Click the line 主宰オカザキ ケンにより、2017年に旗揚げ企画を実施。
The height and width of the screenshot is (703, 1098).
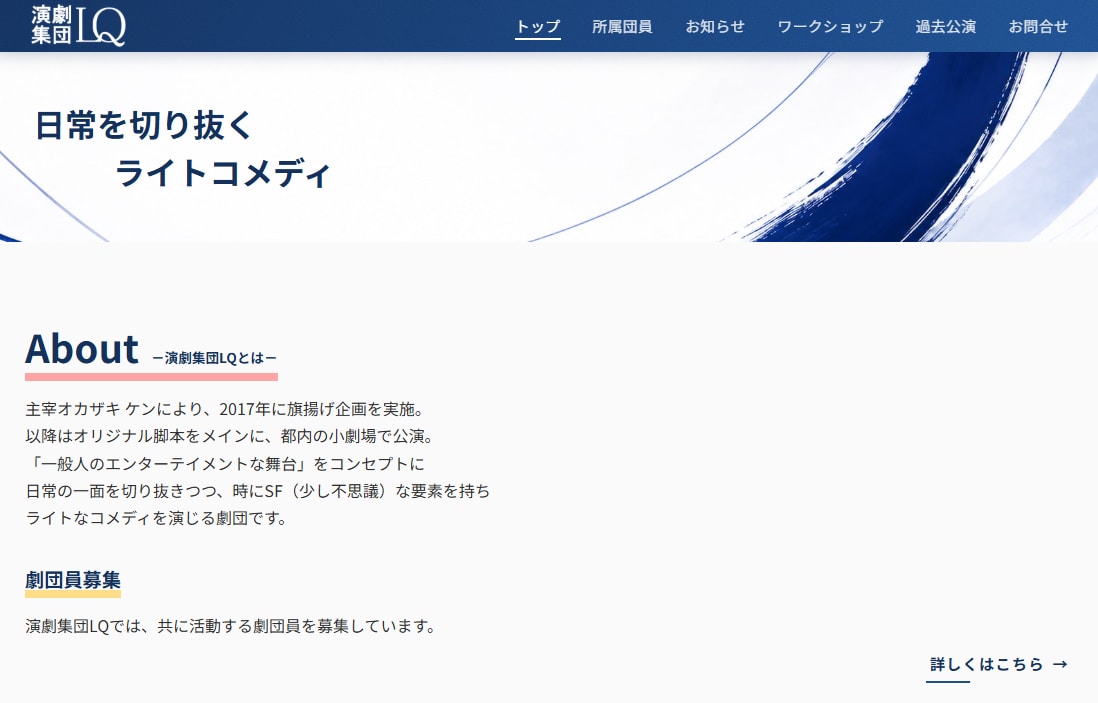pyautogui.click(x=225, y=409)
